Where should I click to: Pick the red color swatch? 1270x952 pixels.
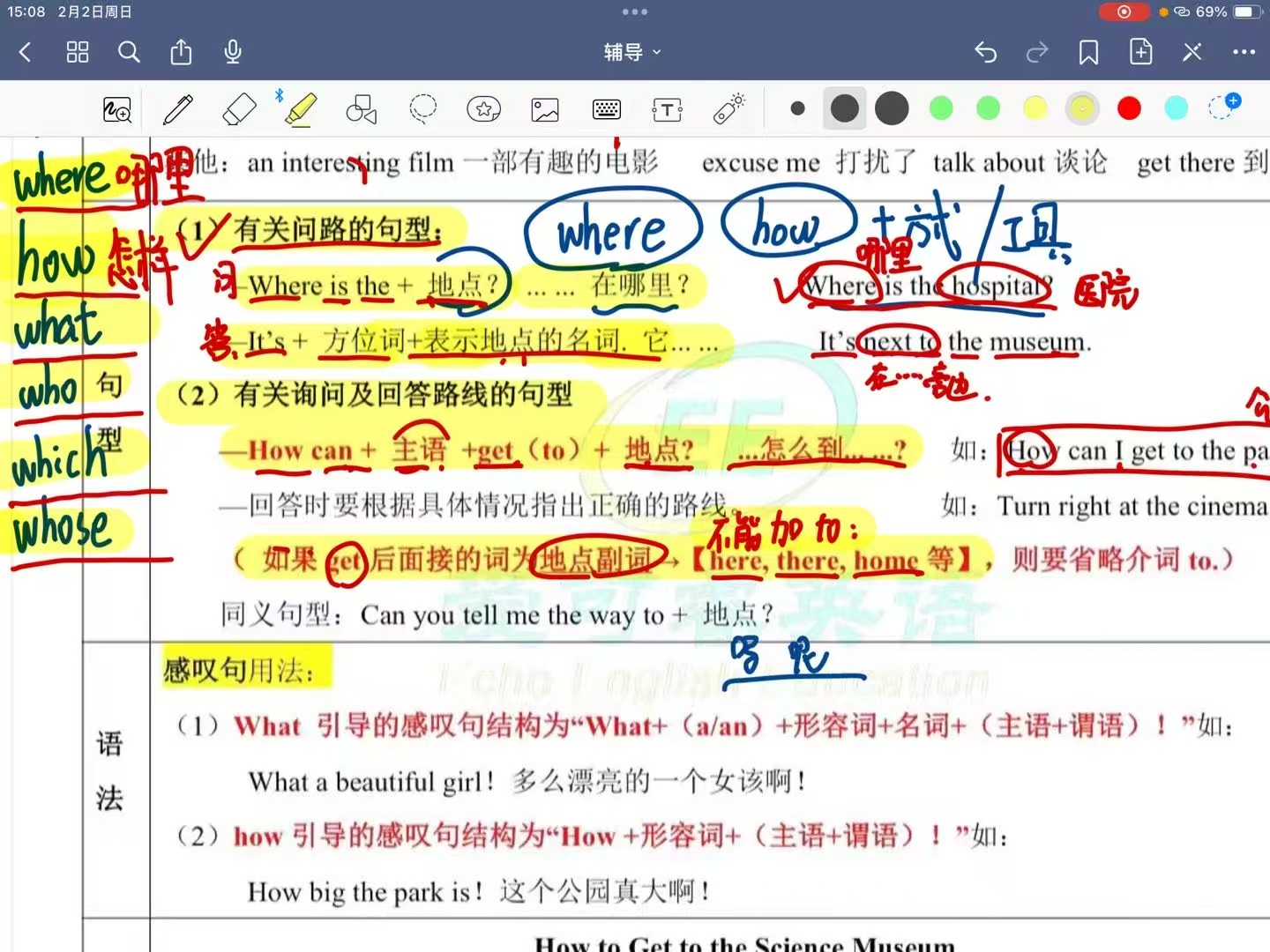(x=1129, y=108)
